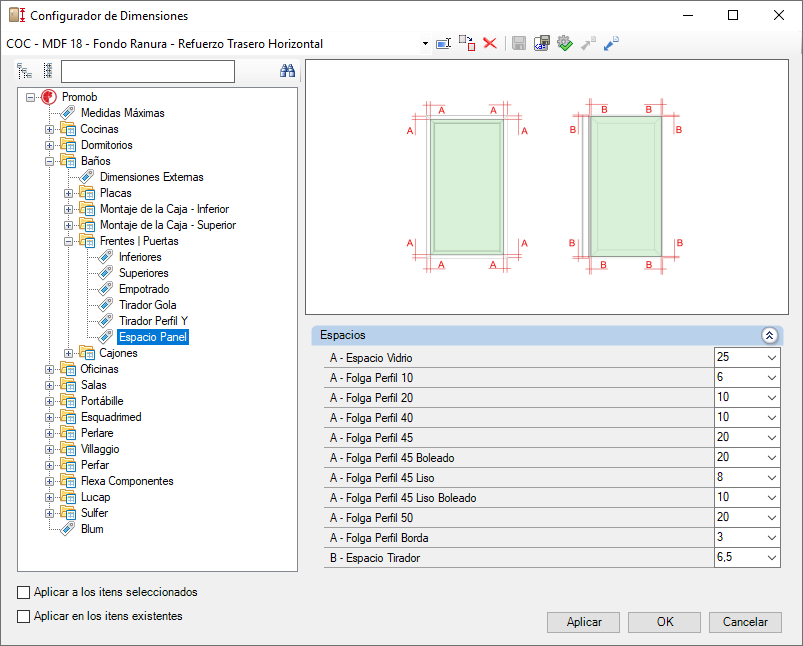Click the tag icon next to Medidas Máximas
Image resolution: width=803 pixels, height=646 pixels.
tap(68, 113)
